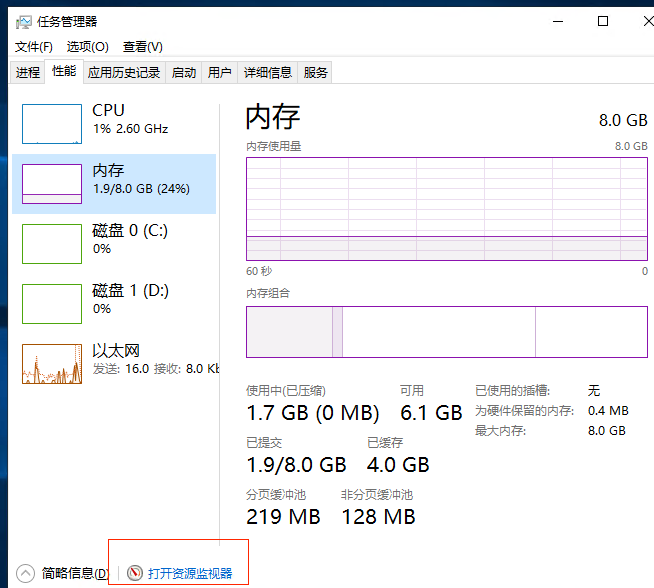Open the 查看(V) menu
This screenshot has height=588, width=654.
point(142,47)
